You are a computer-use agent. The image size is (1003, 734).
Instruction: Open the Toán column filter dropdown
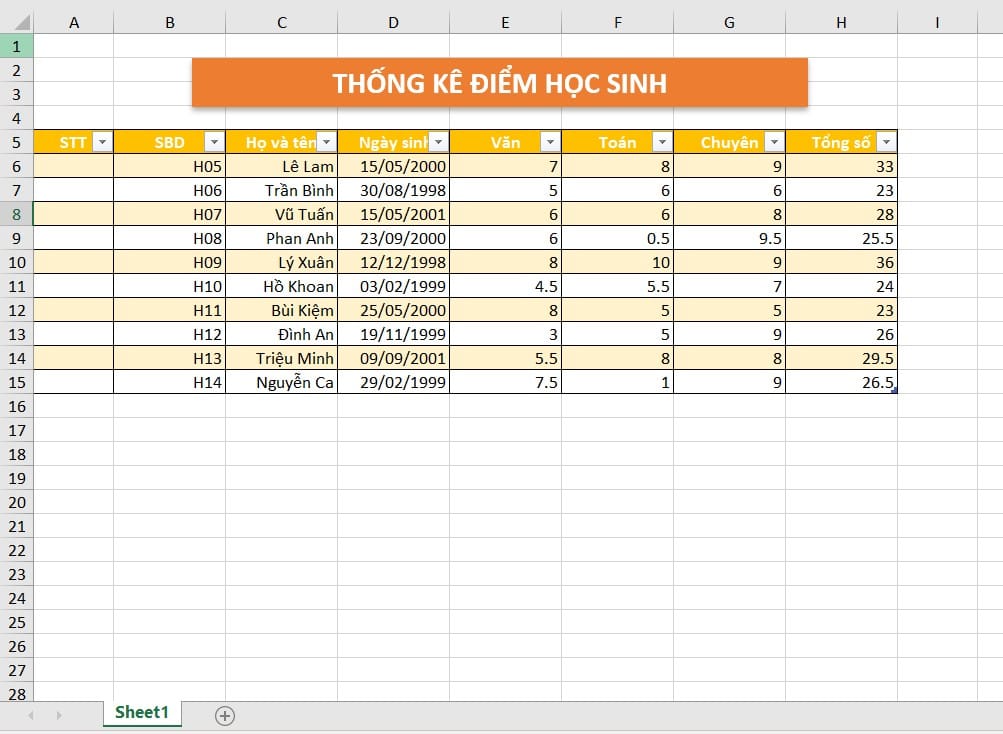click(662, 142)
